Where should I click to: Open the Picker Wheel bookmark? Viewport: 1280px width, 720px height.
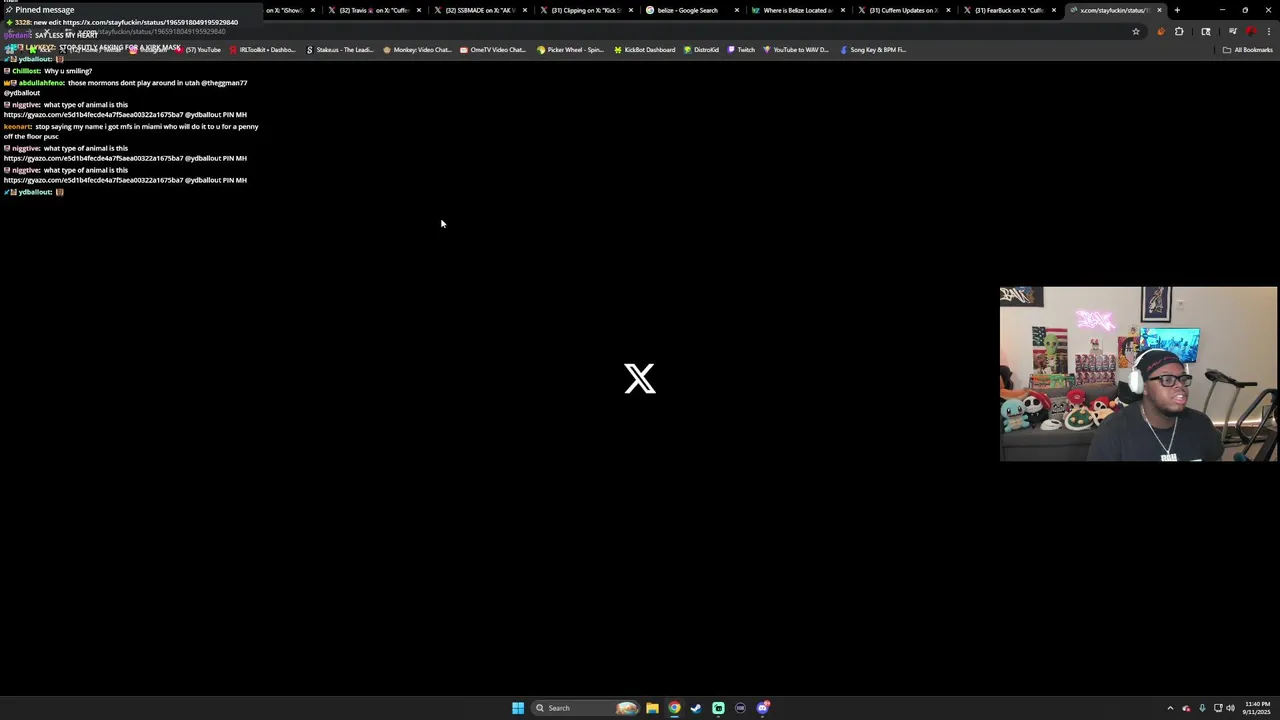click(570, 49)
